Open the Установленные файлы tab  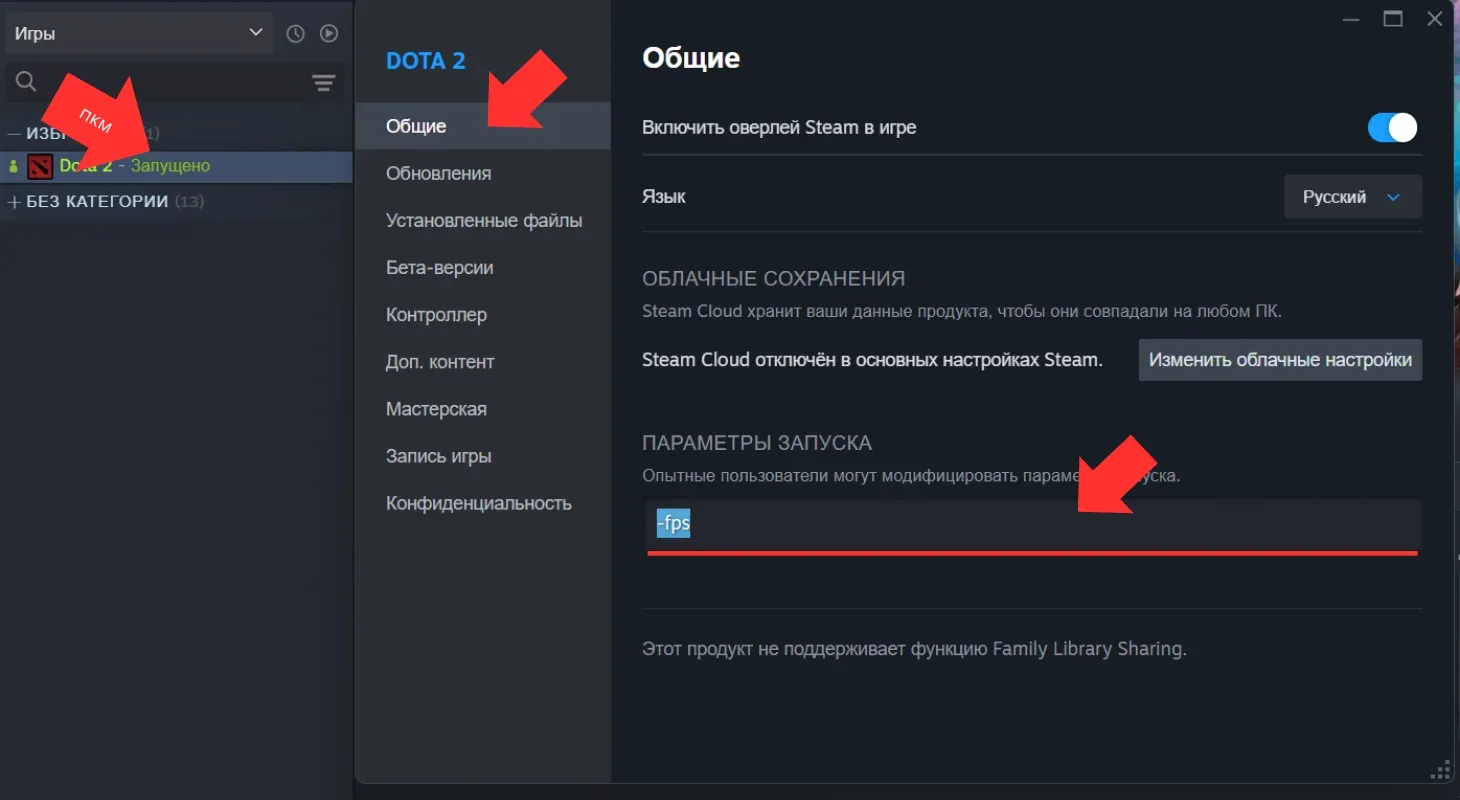(x=483, y=220)
